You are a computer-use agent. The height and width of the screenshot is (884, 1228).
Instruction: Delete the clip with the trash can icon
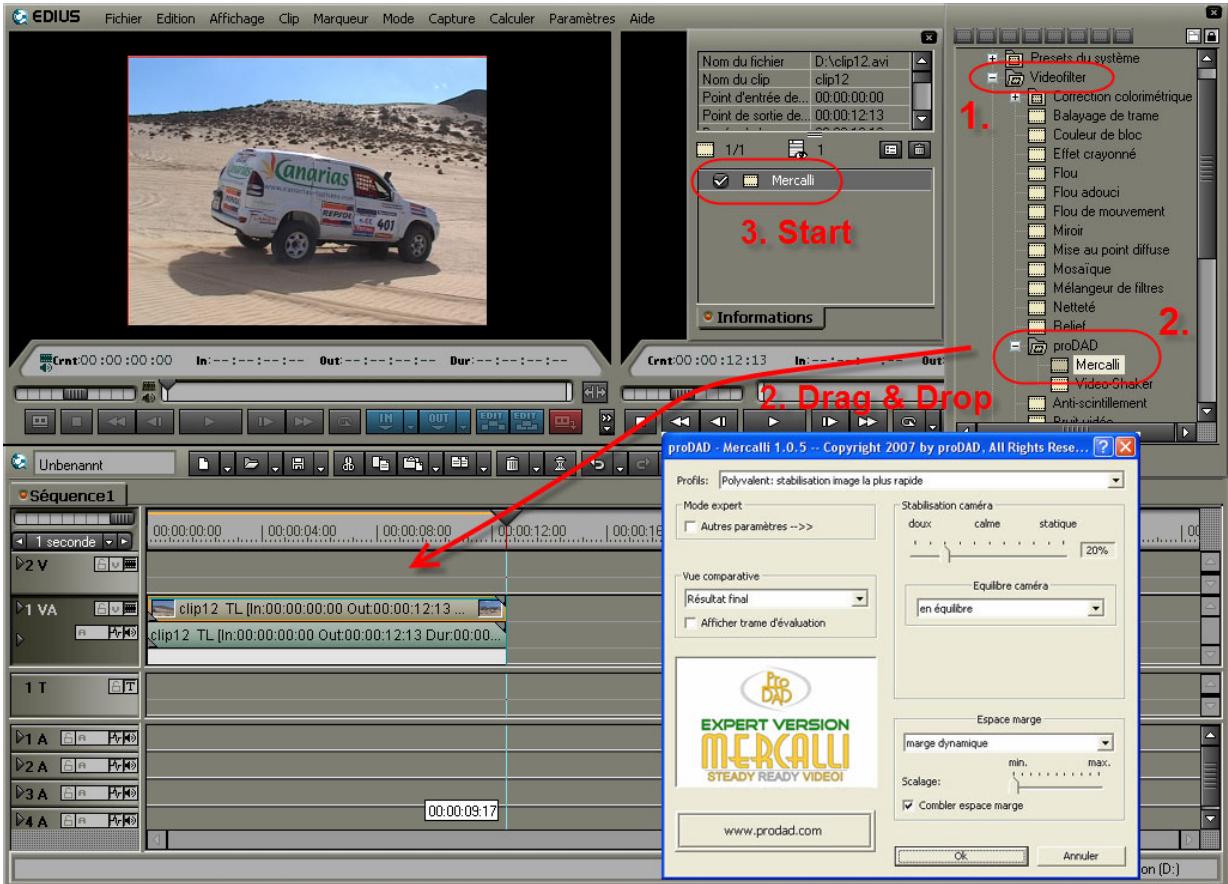tap(512, 463)
